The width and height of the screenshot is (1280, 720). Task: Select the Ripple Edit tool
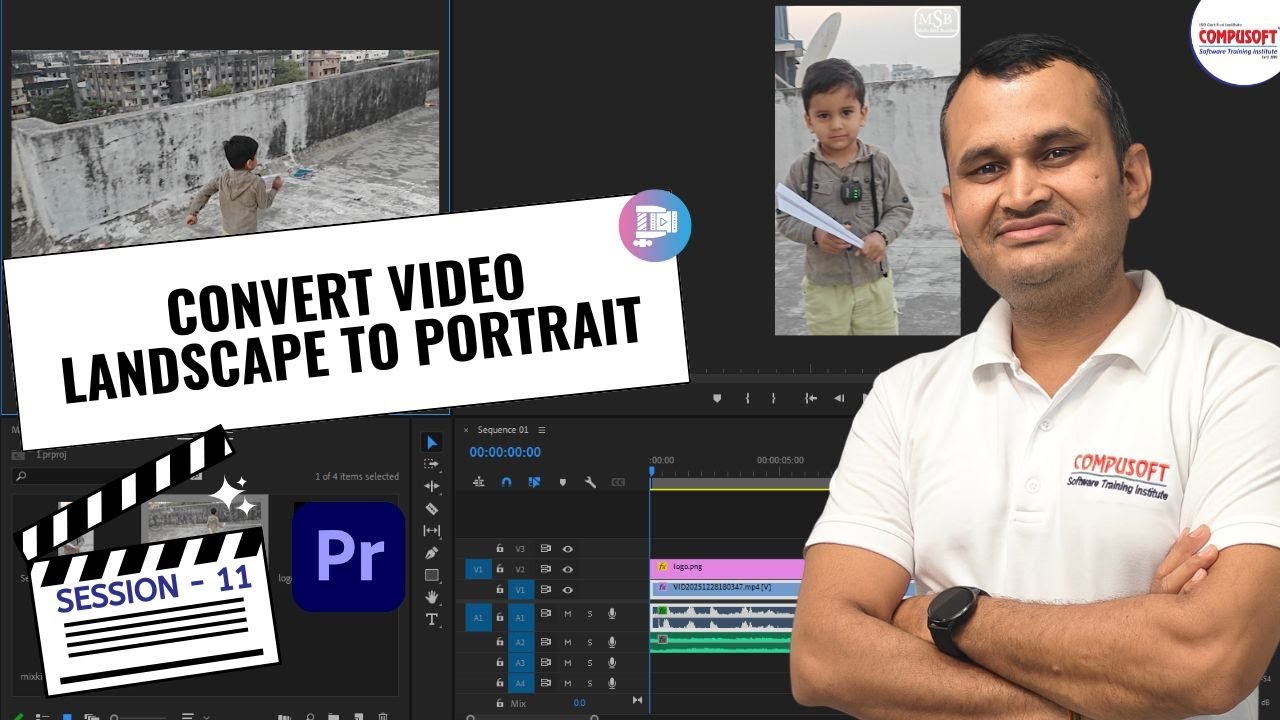pos(432,486)
